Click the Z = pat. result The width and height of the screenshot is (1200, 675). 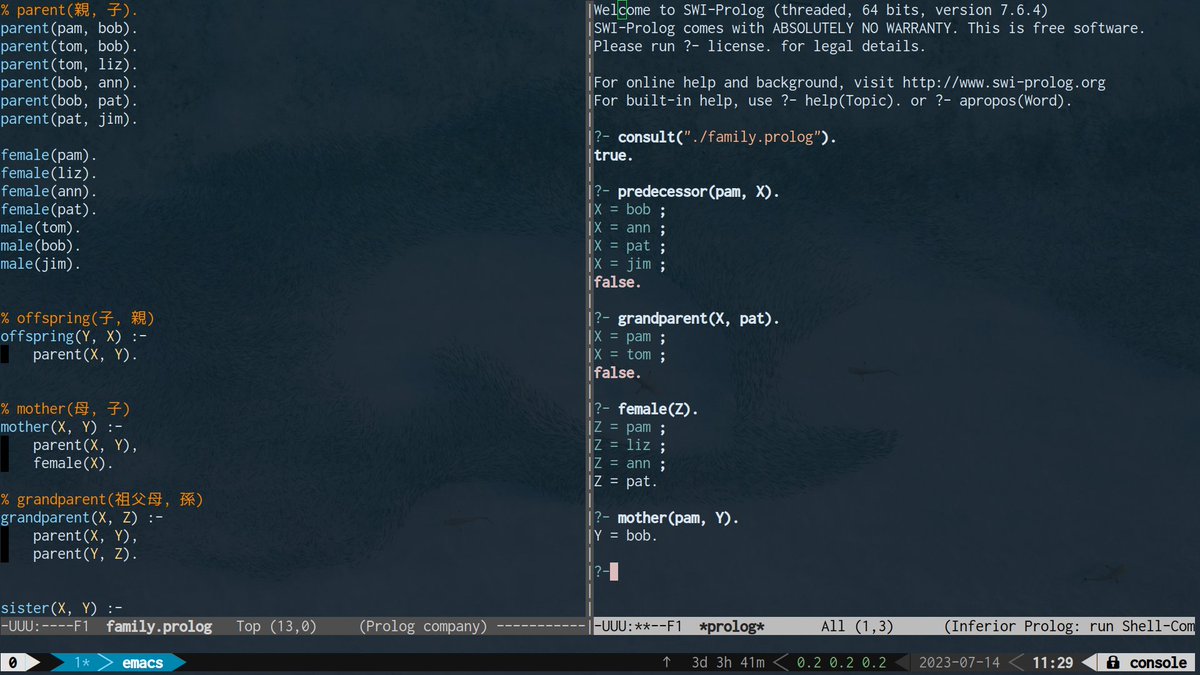(x=626, y=481)
